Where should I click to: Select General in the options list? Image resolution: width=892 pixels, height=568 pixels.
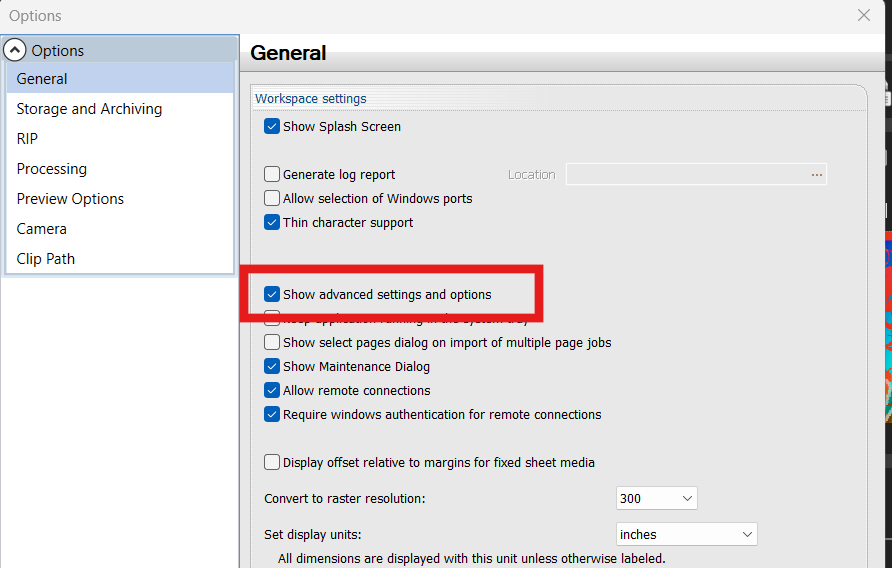point(120,79)
